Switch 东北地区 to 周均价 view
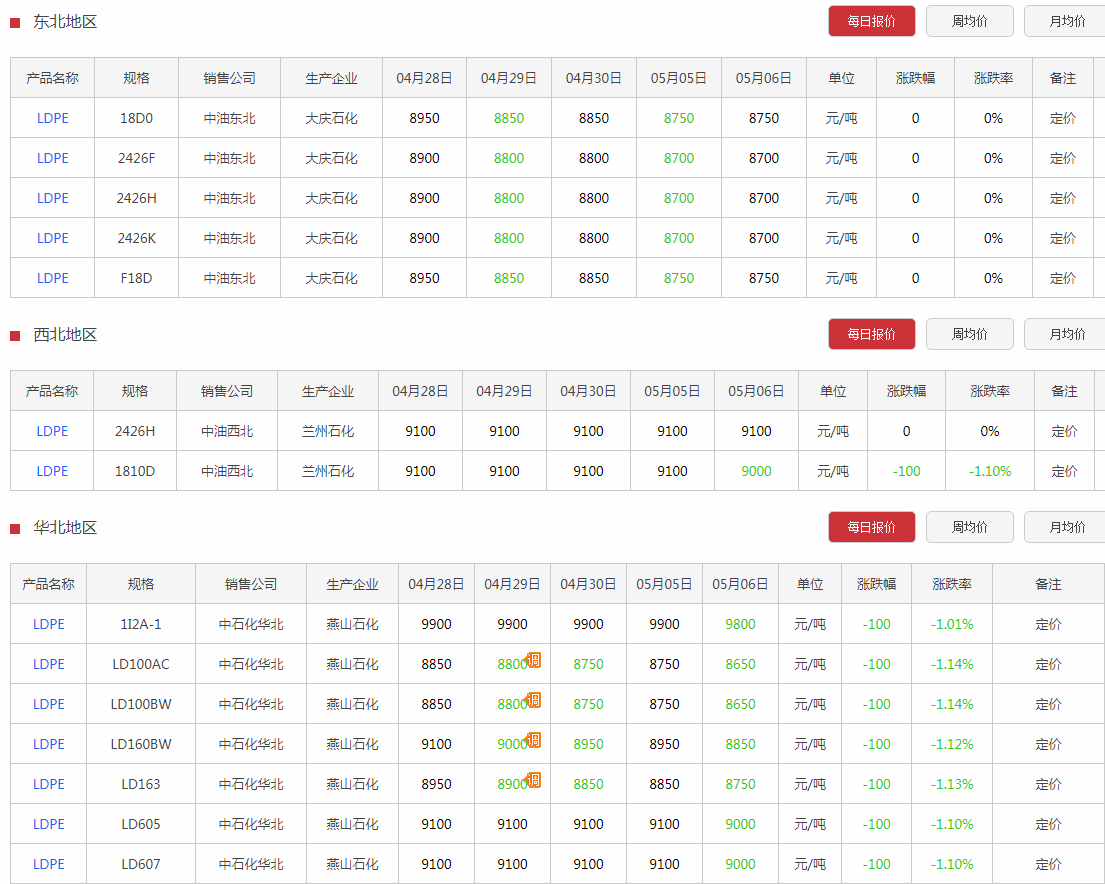 point(969,21)
